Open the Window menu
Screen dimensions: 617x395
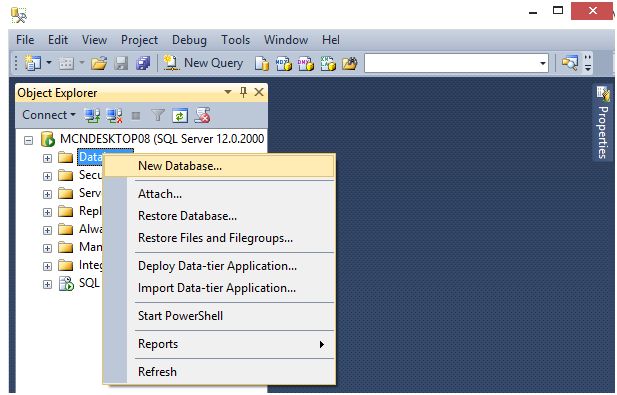(x=286, y=40)
